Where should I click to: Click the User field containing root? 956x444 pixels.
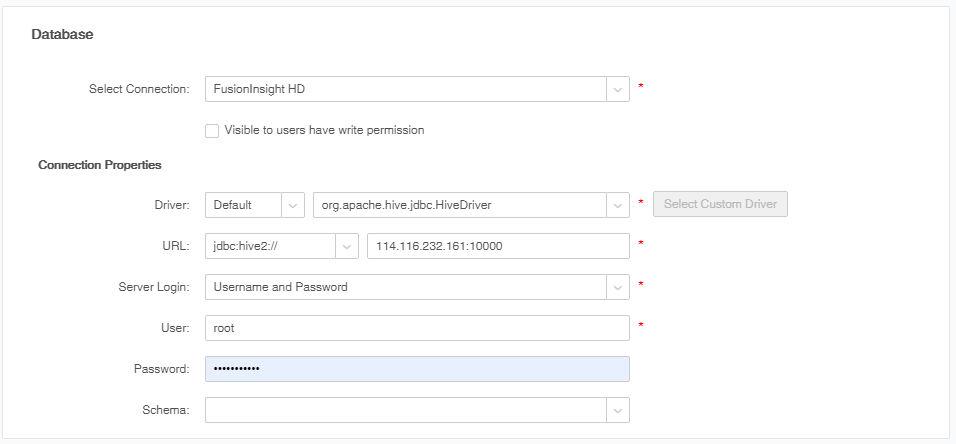point(416,328)
